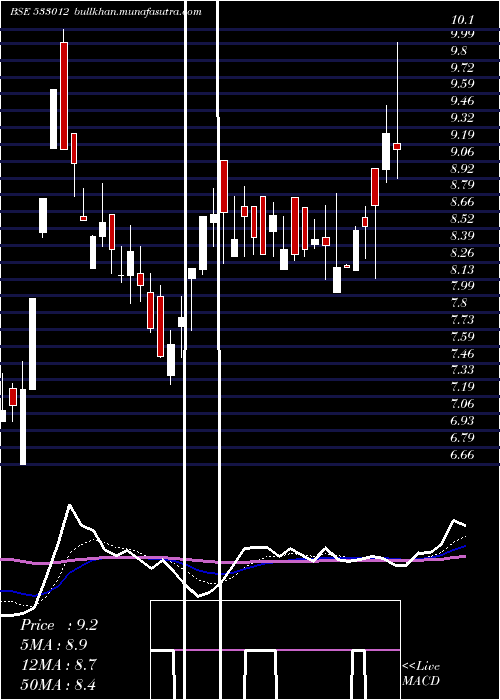500x700 pixels.
Task: Click the 7.99 price axis label
Action: tap(462, 285)
